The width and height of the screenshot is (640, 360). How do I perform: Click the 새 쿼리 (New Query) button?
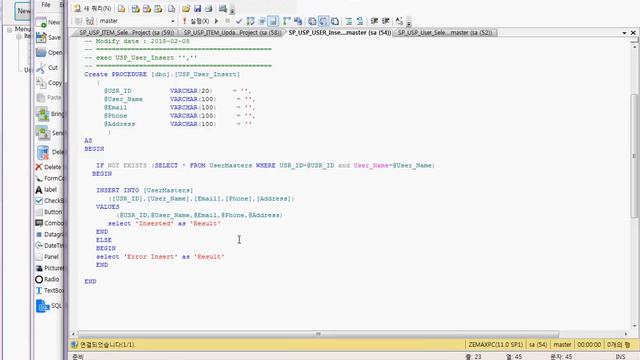tap(93, 8)
